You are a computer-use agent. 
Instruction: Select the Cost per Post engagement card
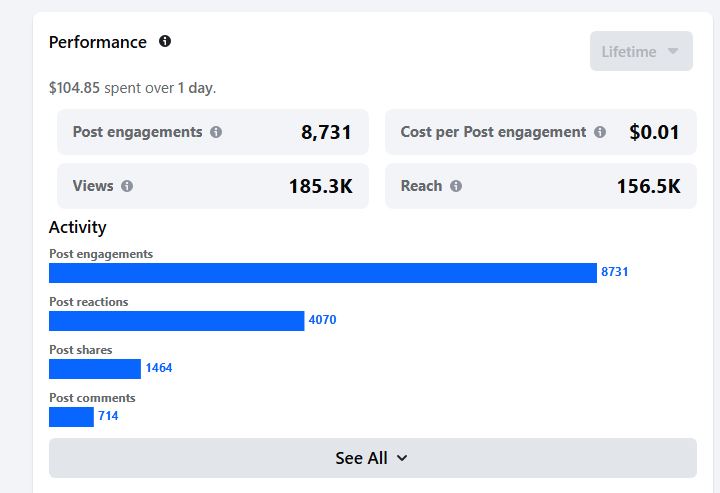pos(540,132)
